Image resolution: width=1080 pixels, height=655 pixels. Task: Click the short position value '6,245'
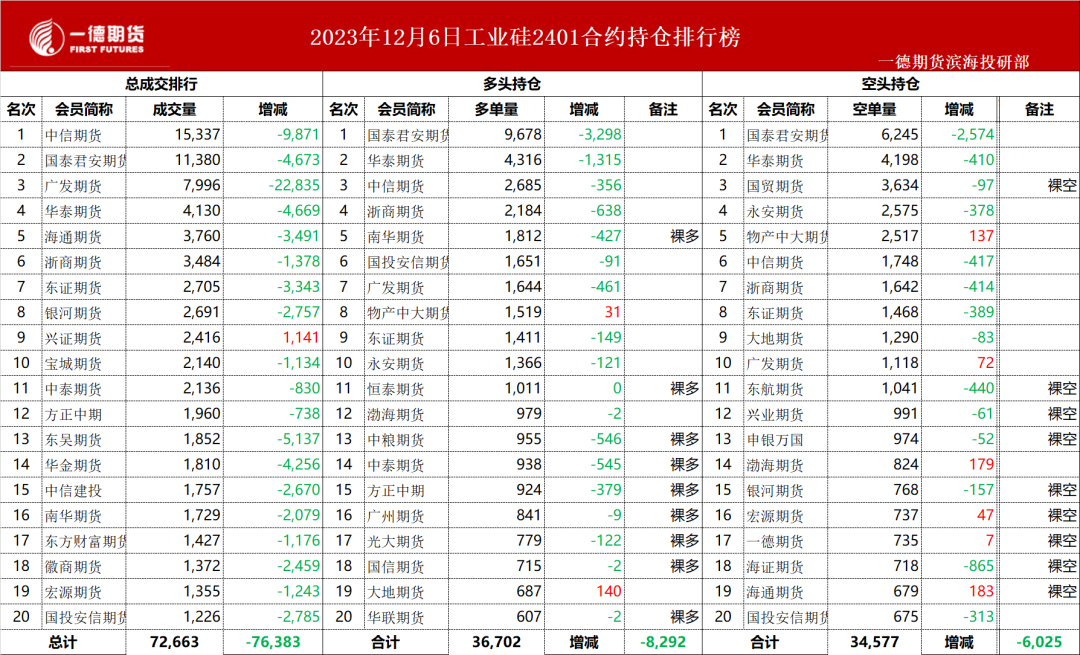900,134
